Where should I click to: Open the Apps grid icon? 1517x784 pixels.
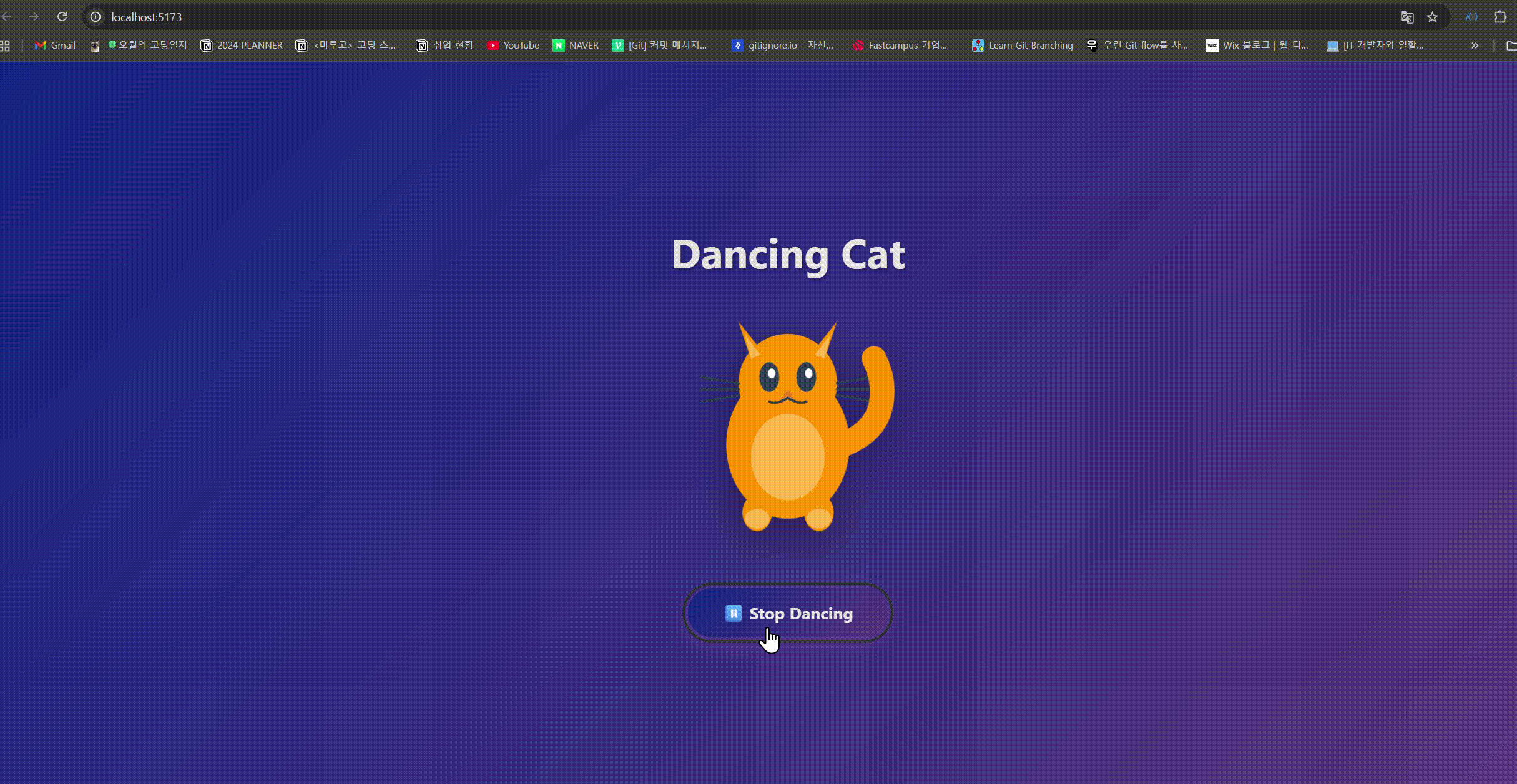[6, 46]
